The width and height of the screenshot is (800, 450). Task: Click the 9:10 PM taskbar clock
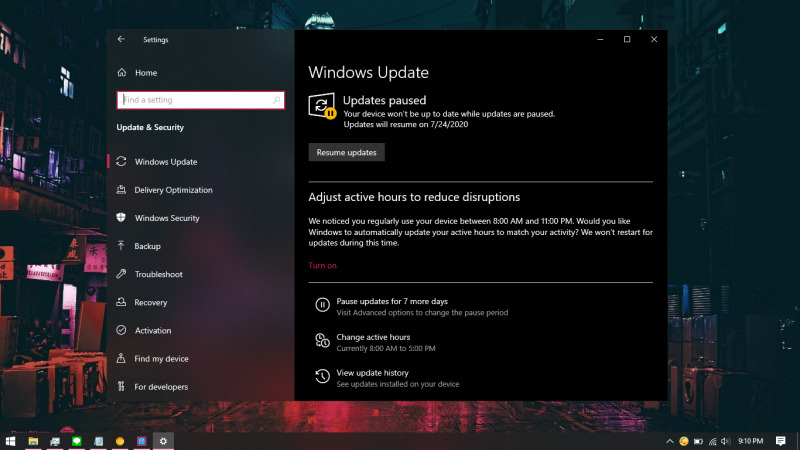pos(751,441)
